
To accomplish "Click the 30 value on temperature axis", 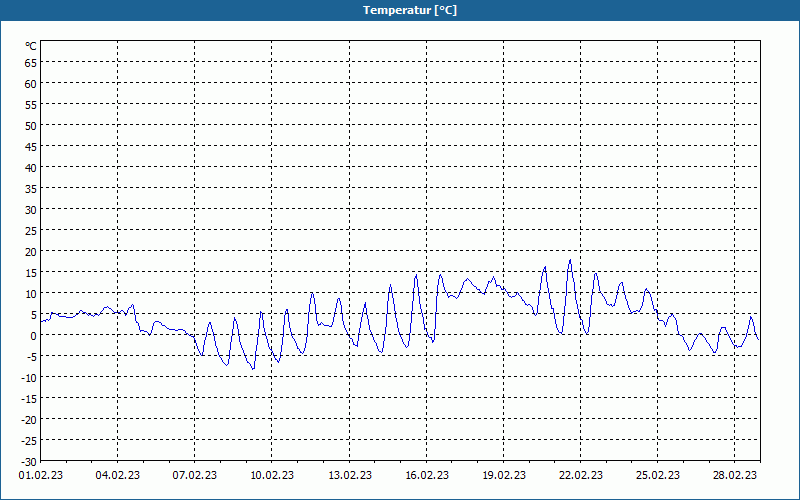I will coord(31,210).
